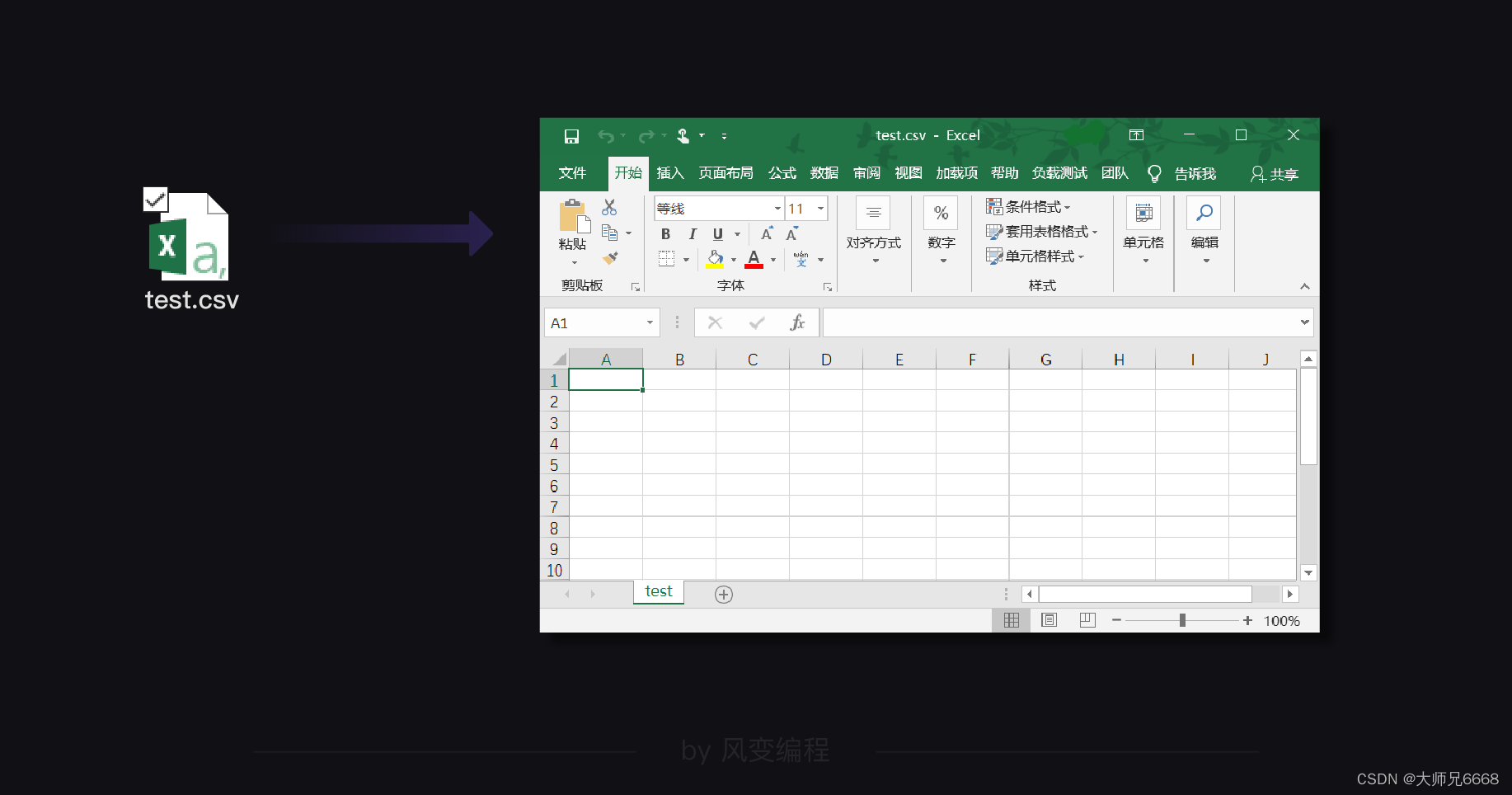Open the 数字 percent number group
Viewport: 1512px width, 795px height.
point(941,231)
